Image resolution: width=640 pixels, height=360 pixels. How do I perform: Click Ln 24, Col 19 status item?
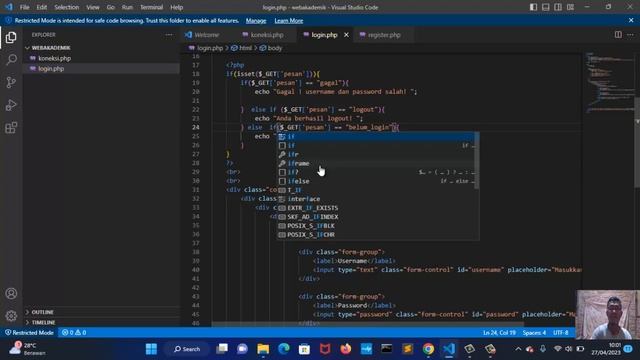tap(499, 333)
